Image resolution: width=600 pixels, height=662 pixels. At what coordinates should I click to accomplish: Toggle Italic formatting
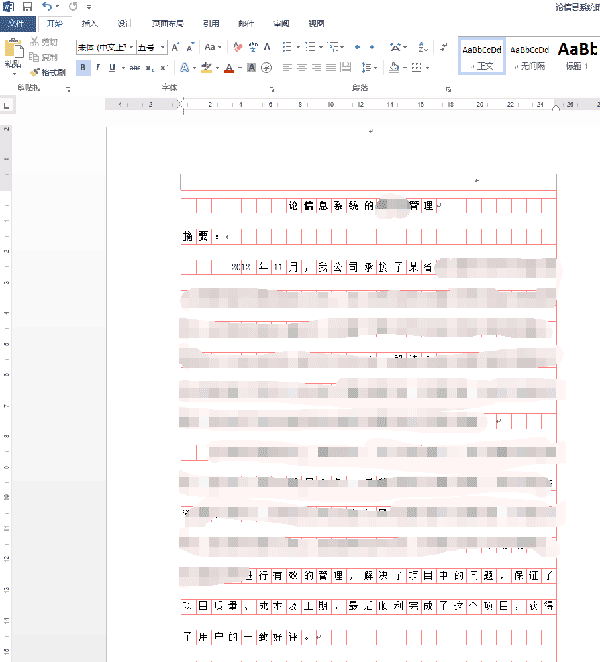point(97,68)
